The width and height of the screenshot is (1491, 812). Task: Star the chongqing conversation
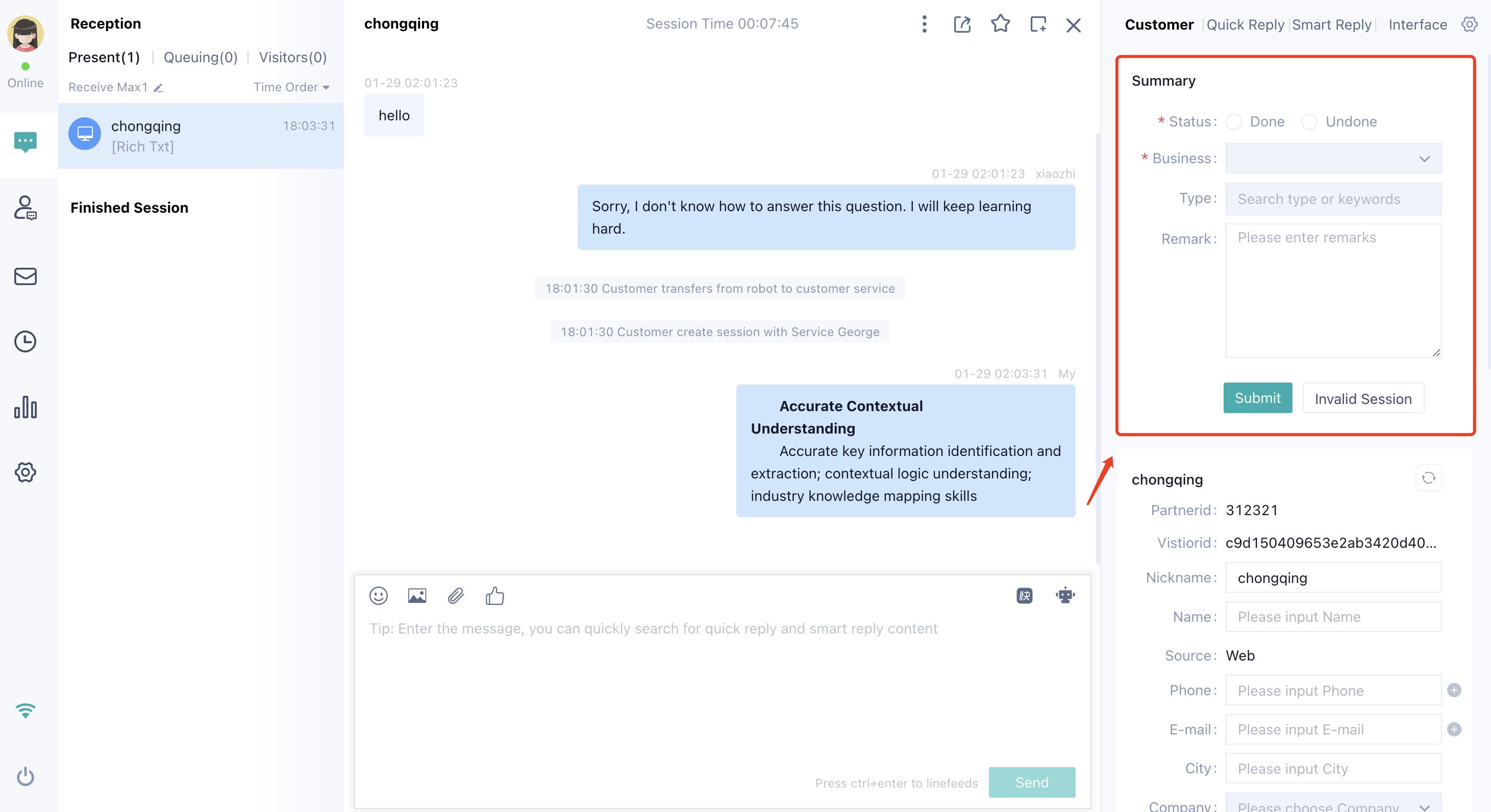(x=1000, y=24)
